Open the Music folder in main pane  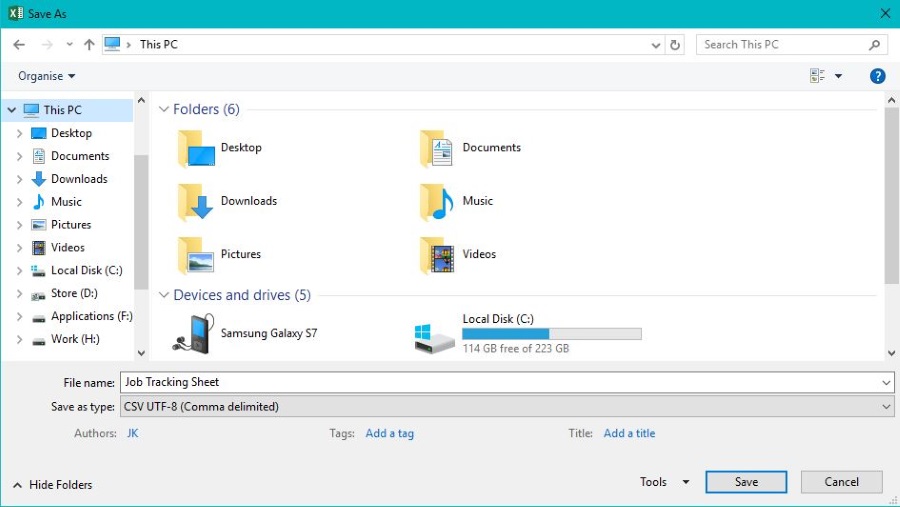(456, 202)
